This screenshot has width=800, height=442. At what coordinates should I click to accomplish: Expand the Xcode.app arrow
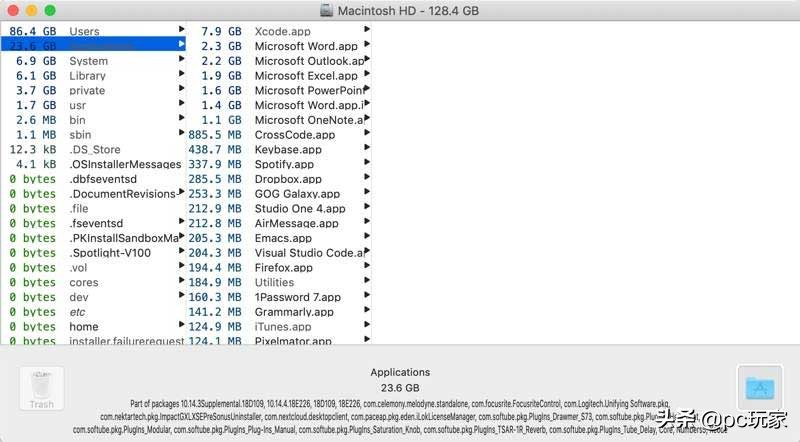pyautogui.click(x=367, y=29)
